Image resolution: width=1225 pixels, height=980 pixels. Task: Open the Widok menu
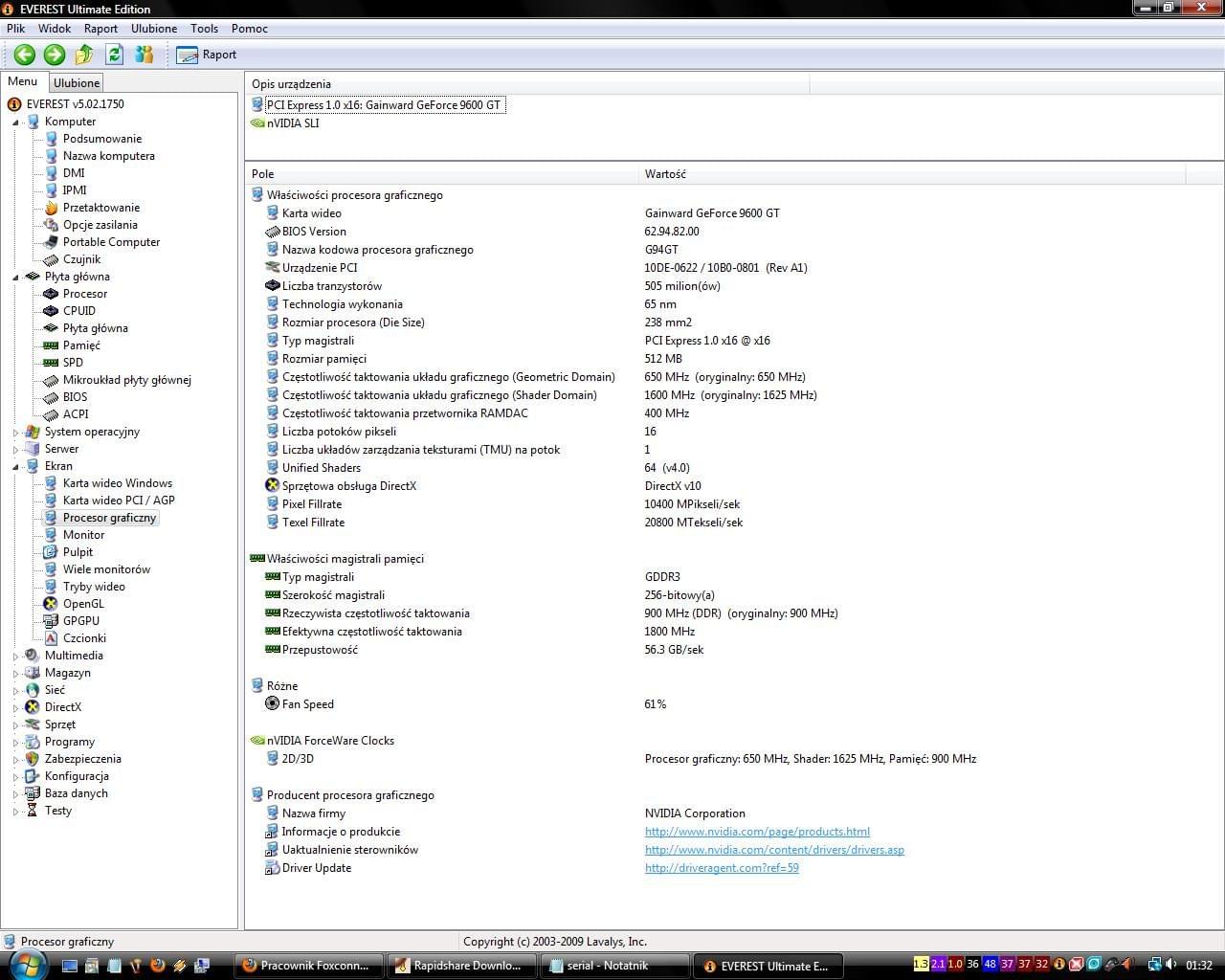[55, 29]
